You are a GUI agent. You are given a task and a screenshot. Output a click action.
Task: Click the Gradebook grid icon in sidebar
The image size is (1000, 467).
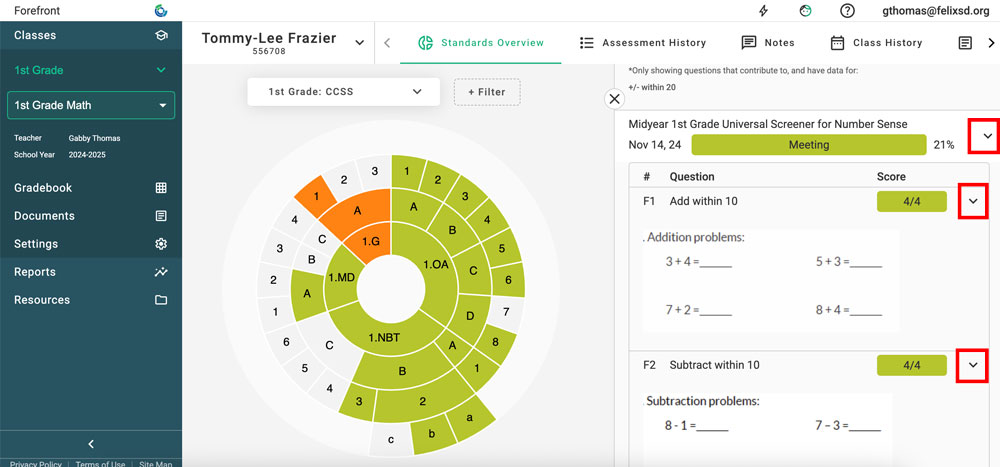[161, 188]
